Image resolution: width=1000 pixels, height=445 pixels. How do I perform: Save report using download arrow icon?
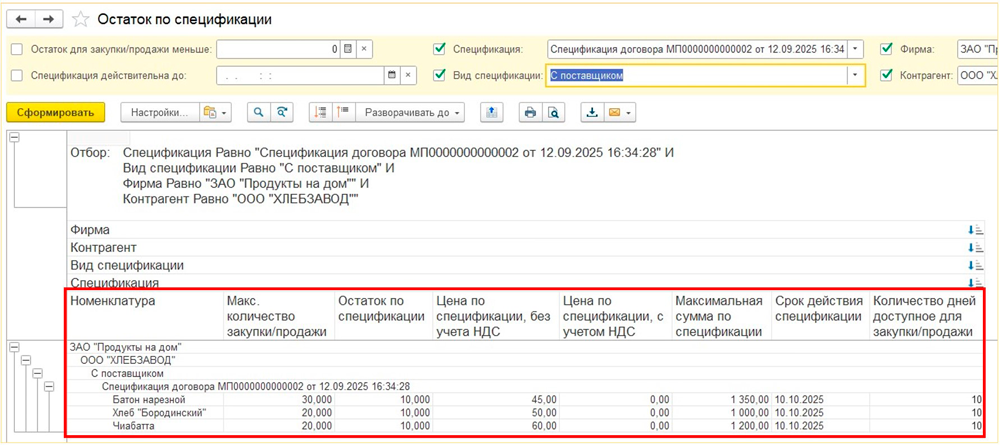click(592, 113)
